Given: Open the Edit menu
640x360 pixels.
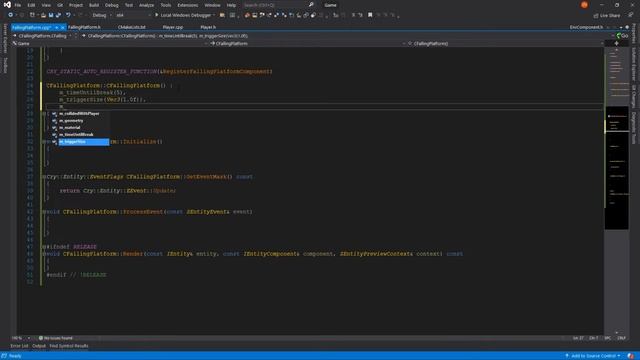Looking at the screenshot, I should pyautogui.click(x=31, y=5).
